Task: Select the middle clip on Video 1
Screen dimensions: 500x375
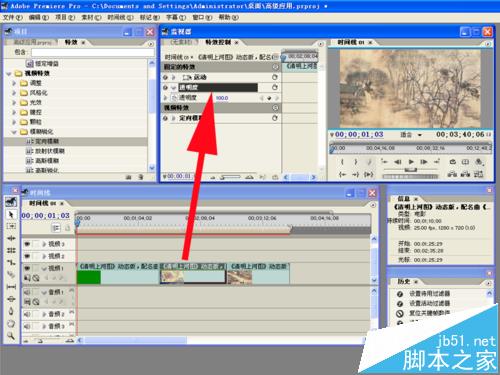Action: 193,273
